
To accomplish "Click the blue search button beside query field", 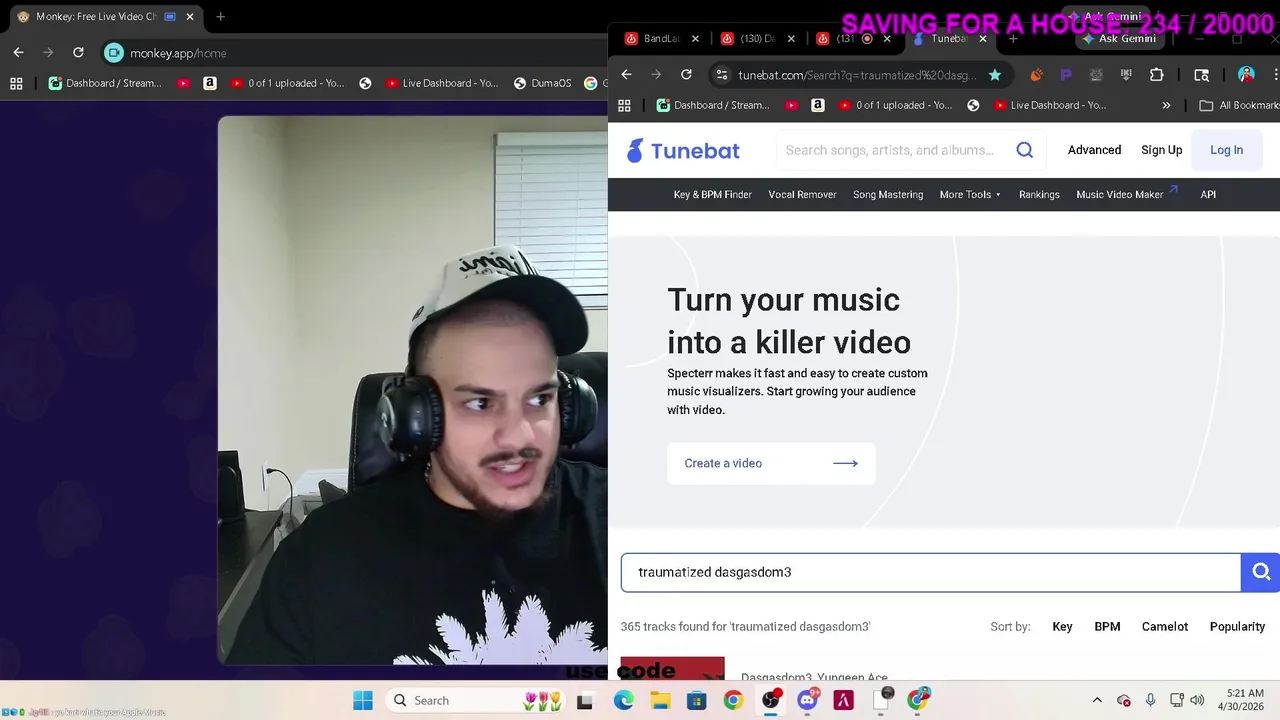I will (x=1260, y=572).
